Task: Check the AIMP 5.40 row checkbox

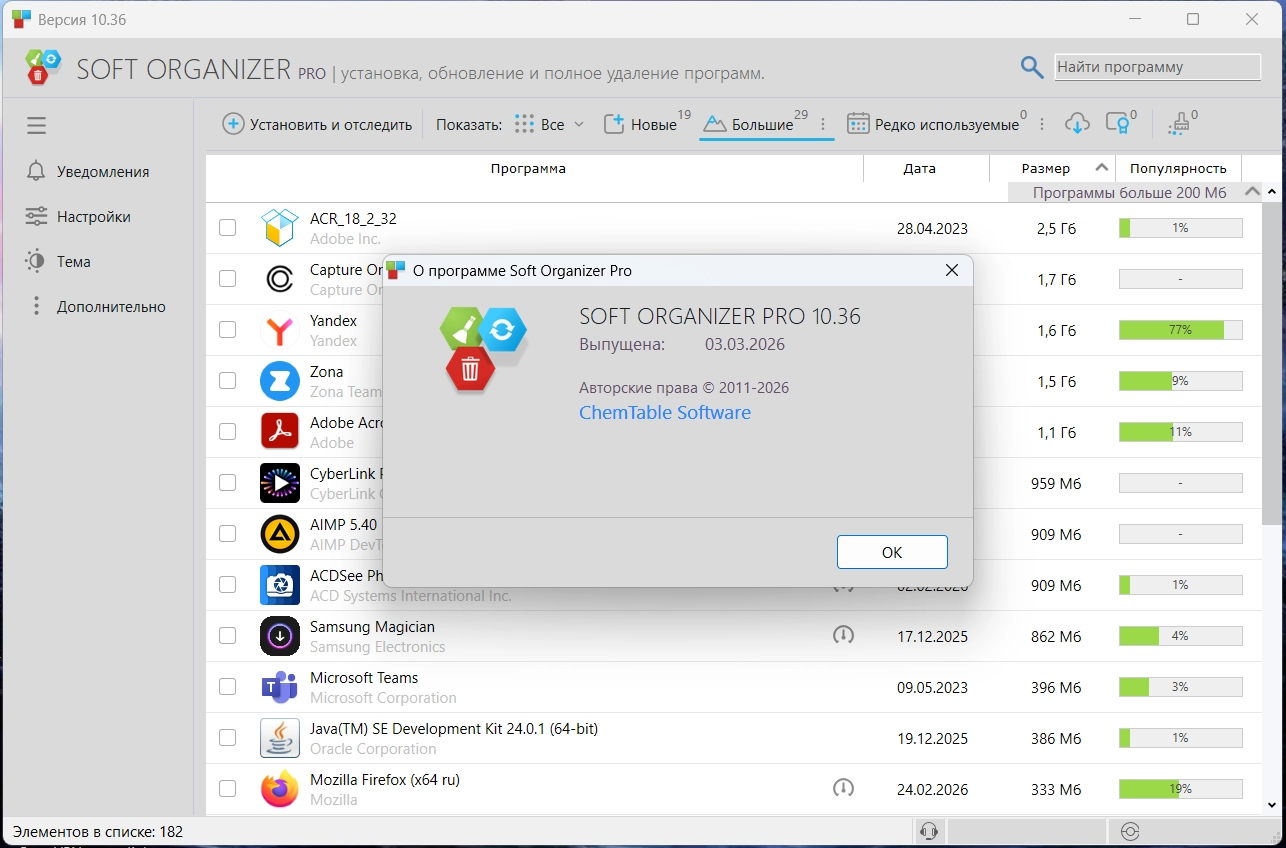Action: pos(228,534)
